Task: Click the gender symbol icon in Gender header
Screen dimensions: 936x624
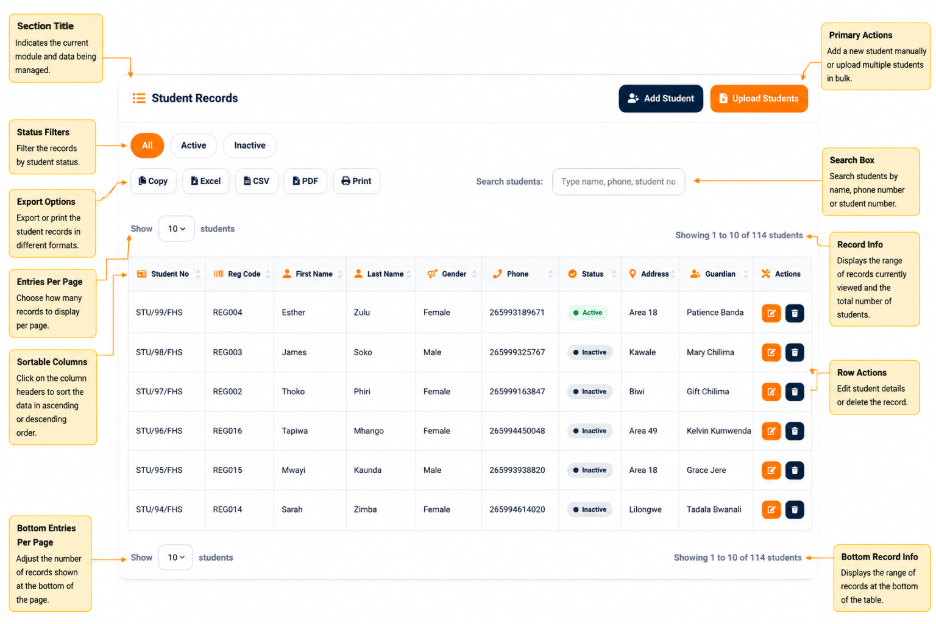Action: (432, 274)
